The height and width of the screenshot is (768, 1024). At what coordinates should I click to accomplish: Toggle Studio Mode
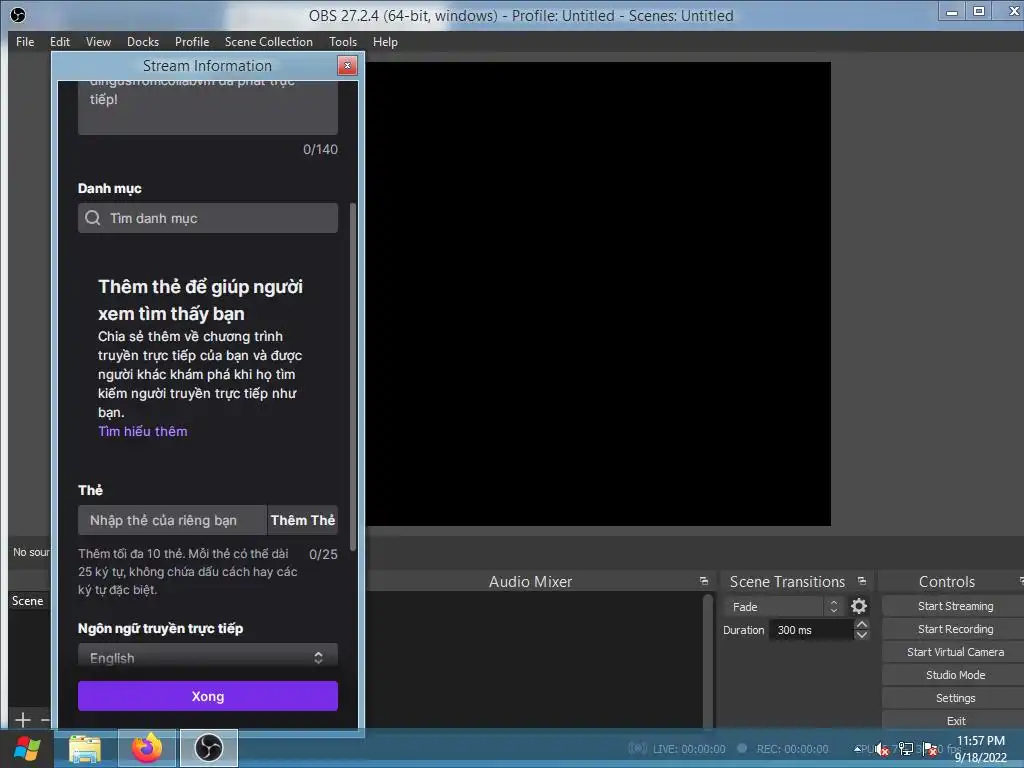coord(955,675)
